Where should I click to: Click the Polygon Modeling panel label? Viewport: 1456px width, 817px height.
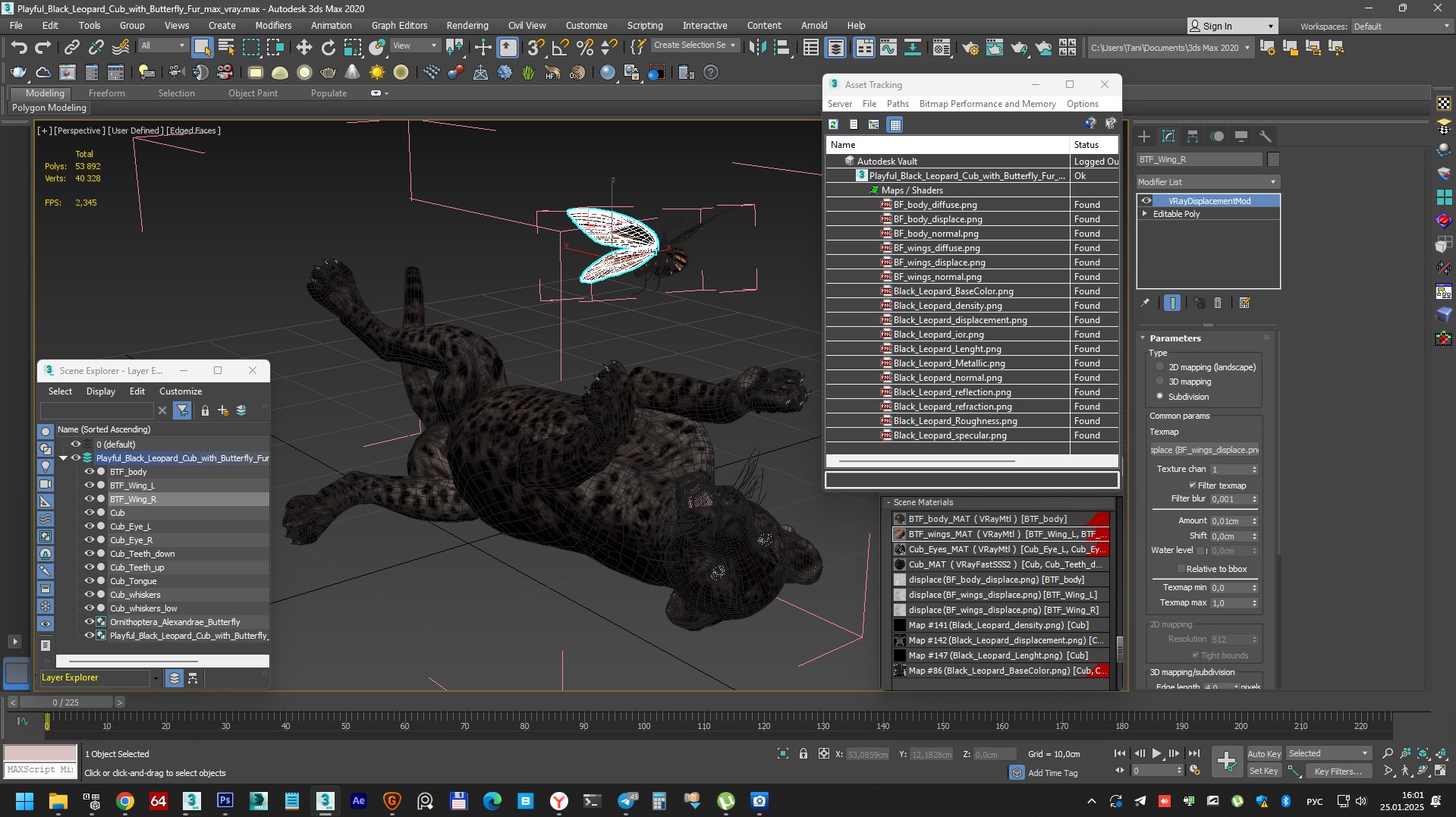[49, 108]
